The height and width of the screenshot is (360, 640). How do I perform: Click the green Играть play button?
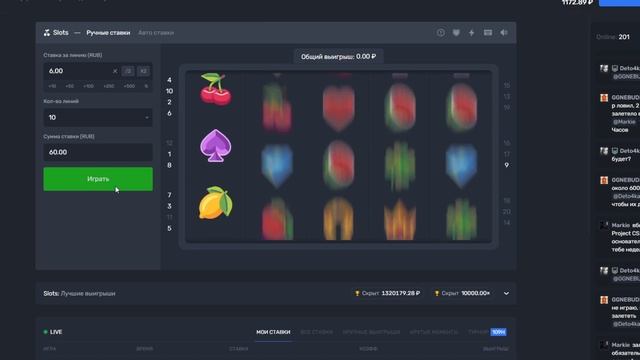click(98, 179)
